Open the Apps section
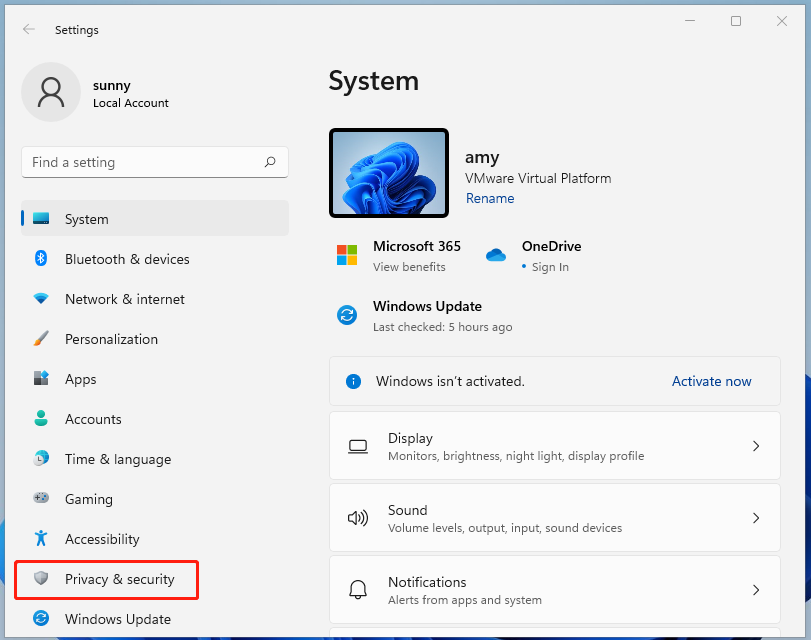This screenshot has height=640, width=811. 155,379
